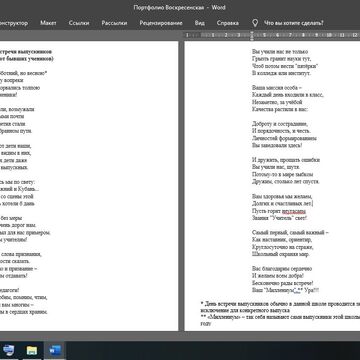This screenshot has height=360, width=360.
Task: Go to the Рецензирование tab
Action: click(161, 23)
